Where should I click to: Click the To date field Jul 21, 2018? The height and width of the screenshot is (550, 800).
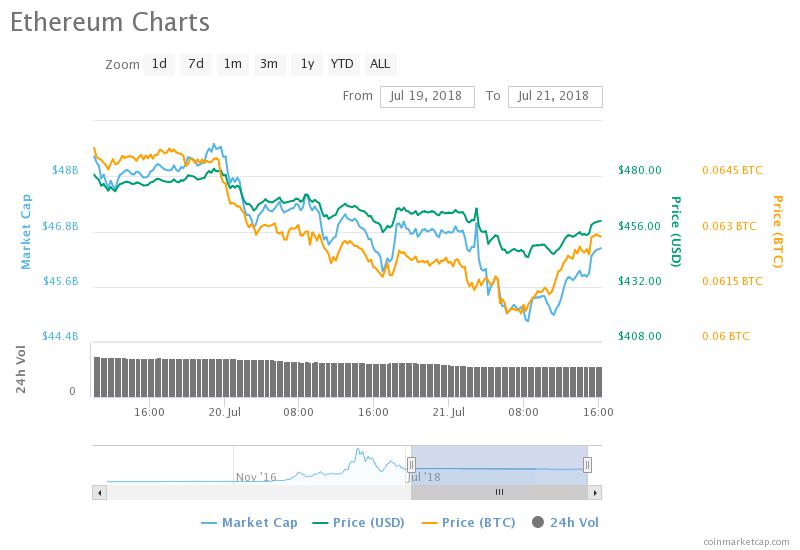tap(555, 96)
